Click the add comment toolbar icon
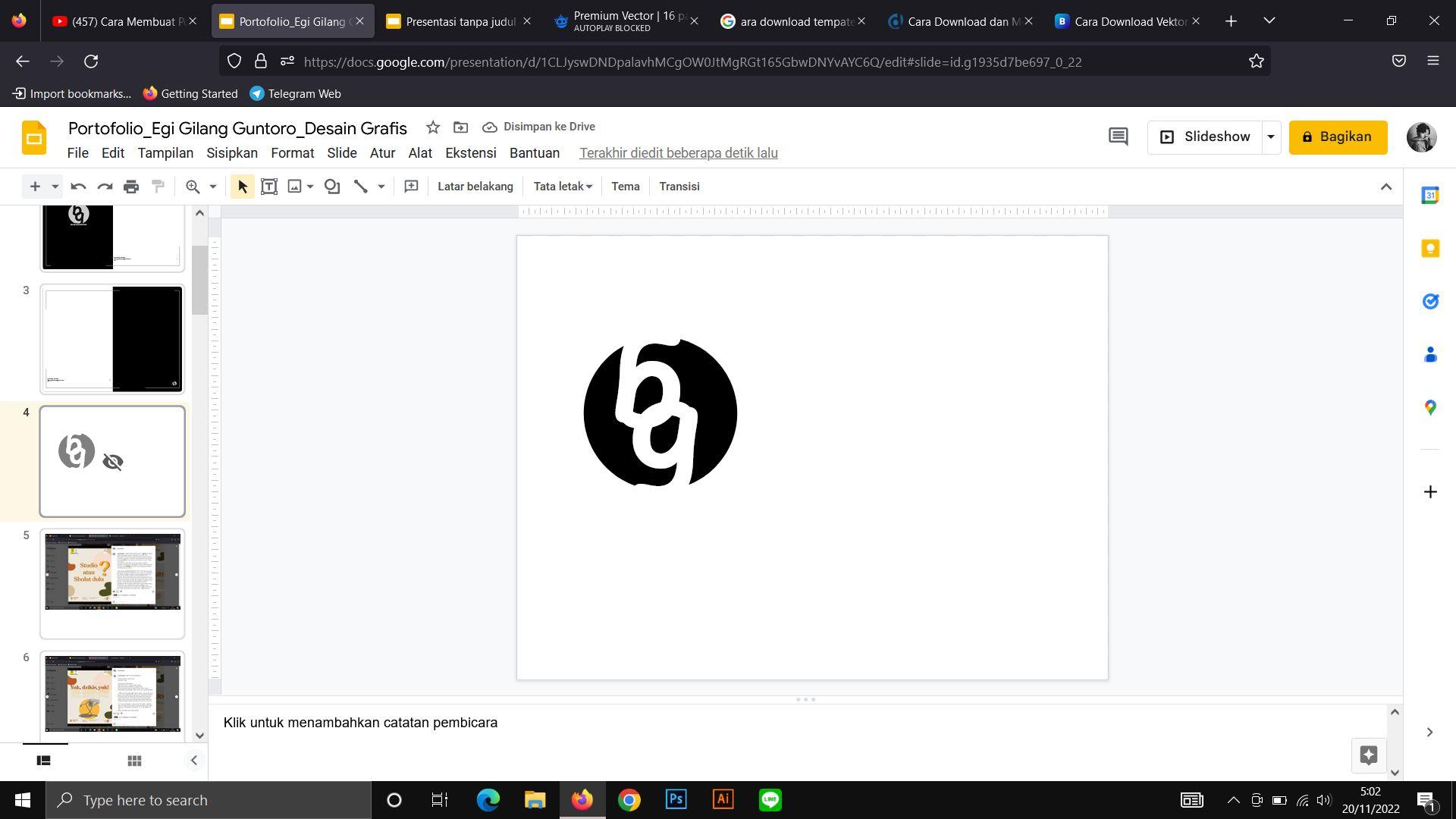This screenshot has width=1456, height=819. point(411,187)
